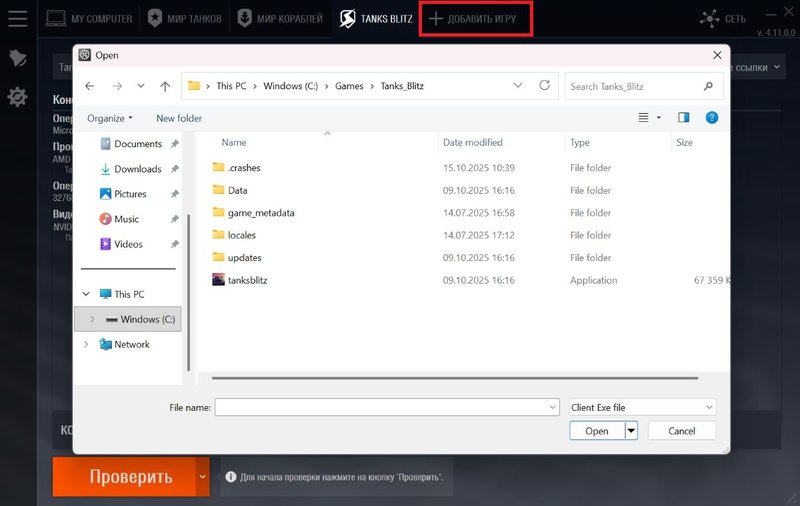Image resolution: width=800 pixels, height=506 pixels.
Task: Click the back navigation arrow
Action: 90,86
